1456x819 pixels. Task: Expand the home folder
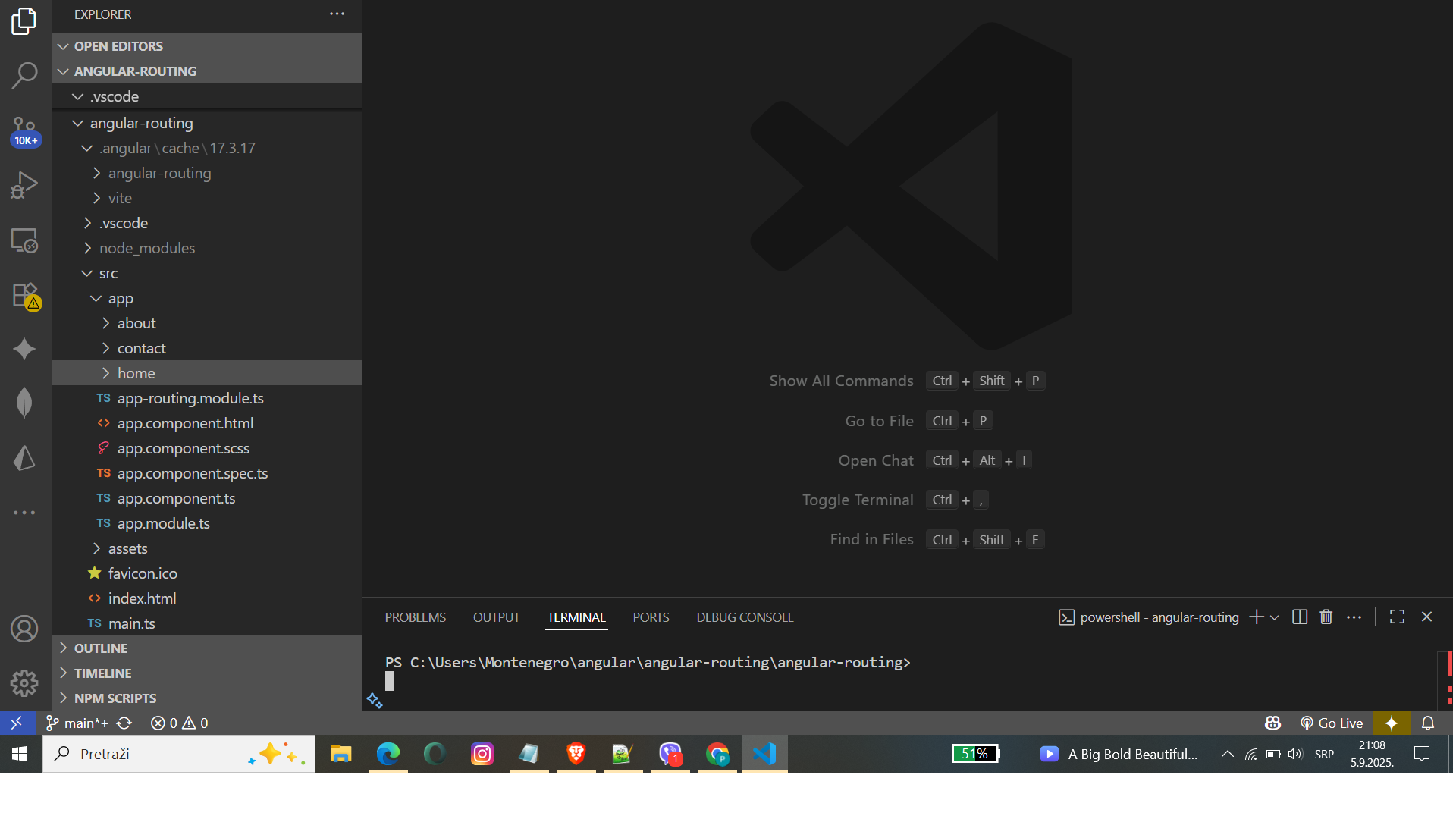coord(207,373)
